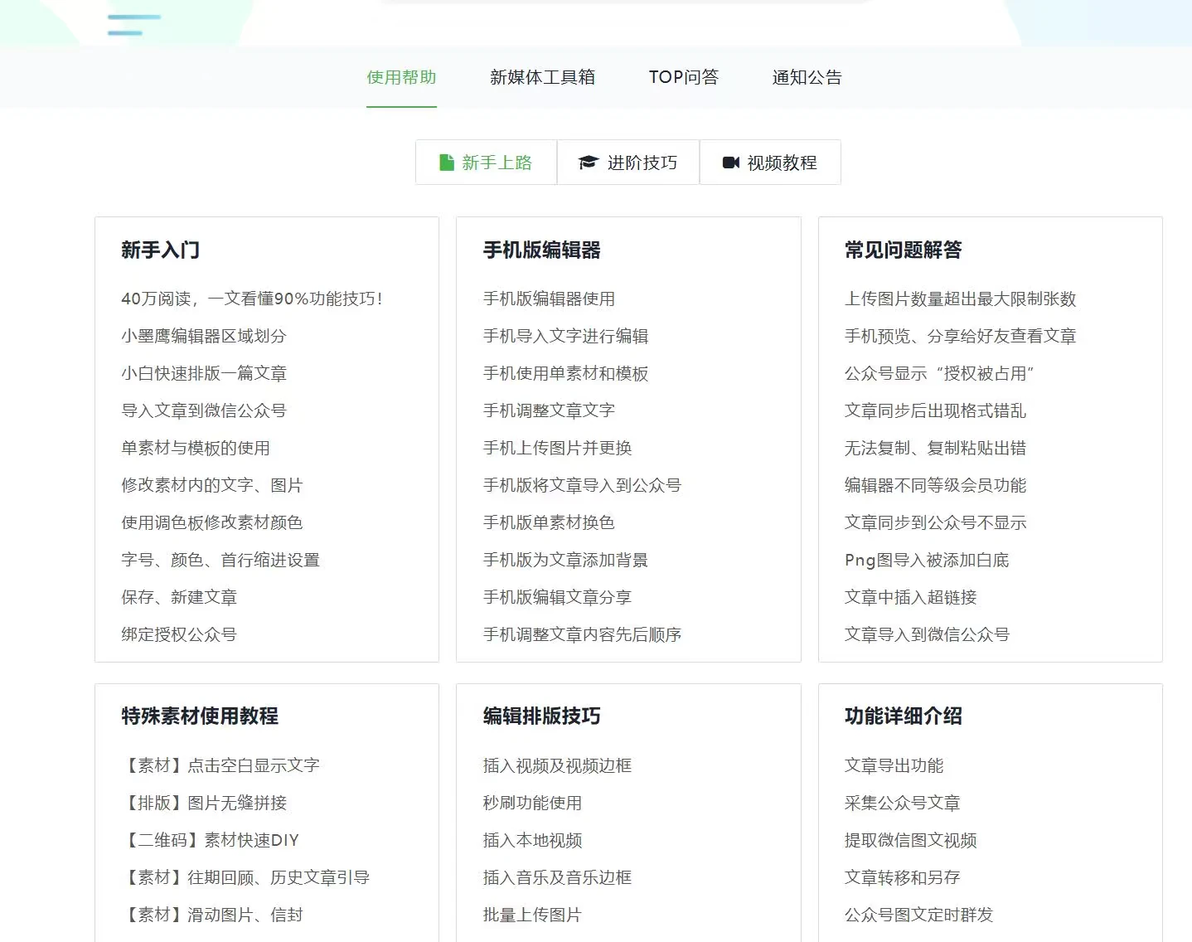This screenshot has width=1192, height=942.
Task: Go to the 通知公告 tab
Action: coord(807,78)
